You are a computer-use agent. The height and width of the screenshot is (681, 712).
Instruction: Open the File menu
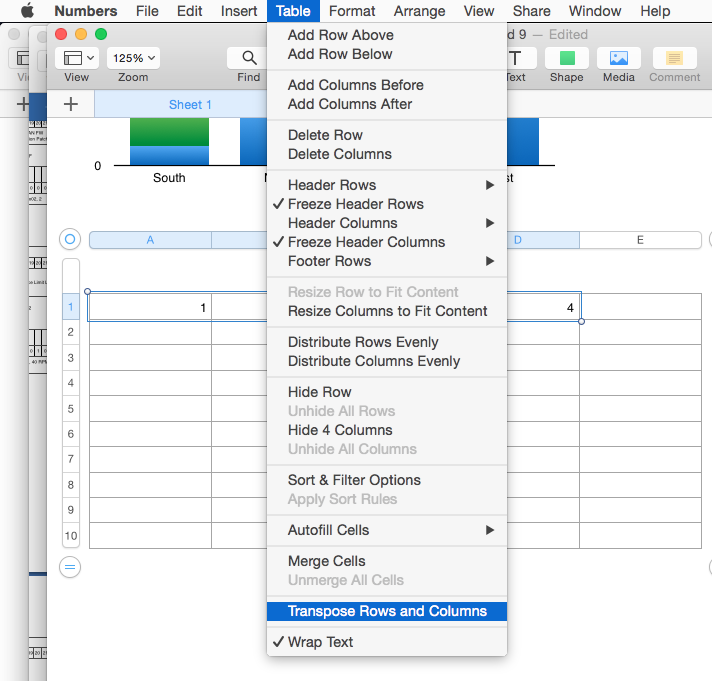click(147, 10)
